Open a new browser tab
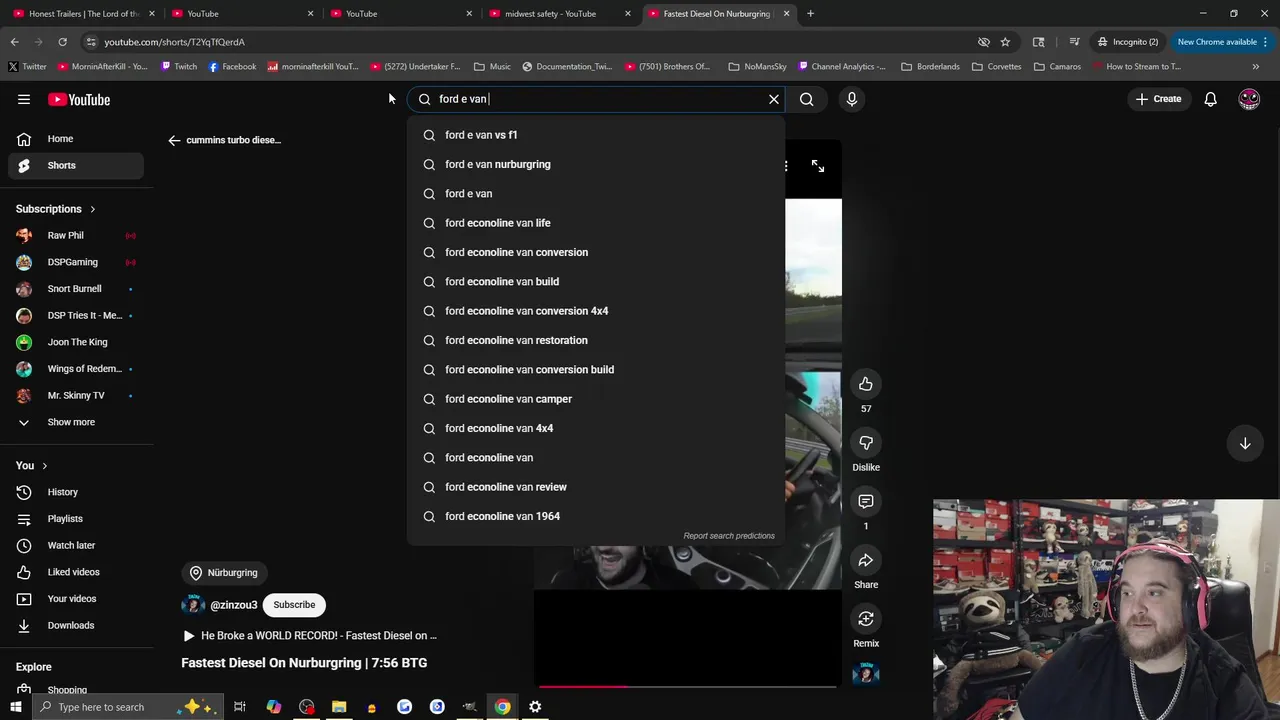Viewport: 1280px width, 720px height. [x=810, y=14]
